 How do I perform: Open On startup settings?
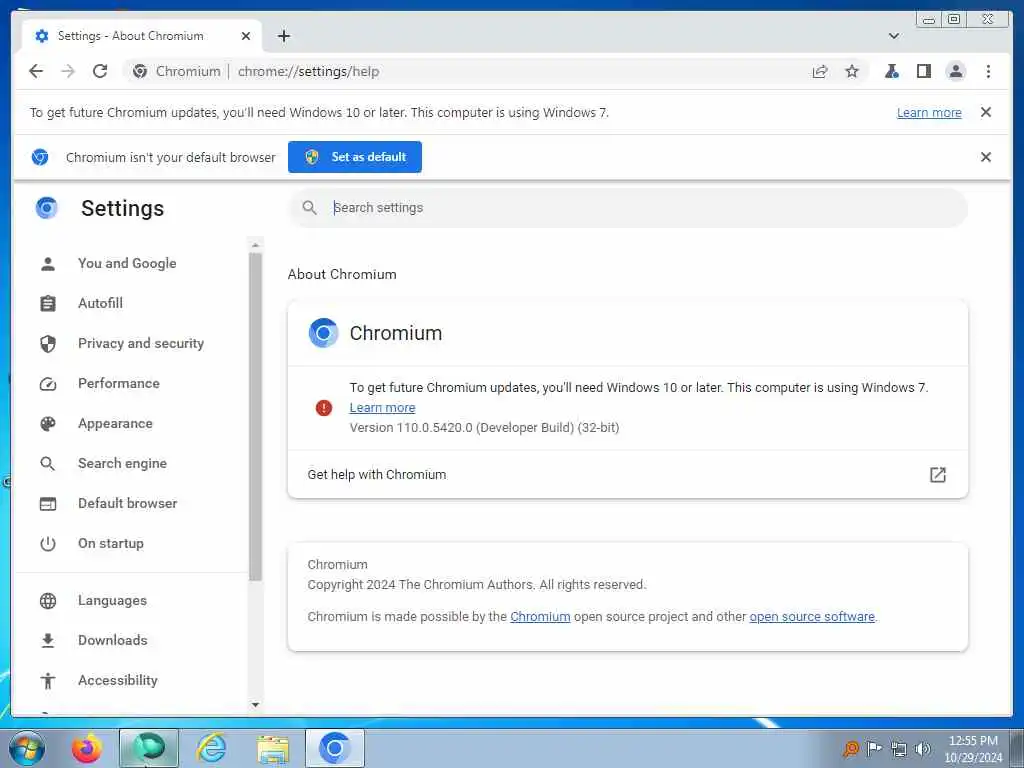(x=110, y=543)
